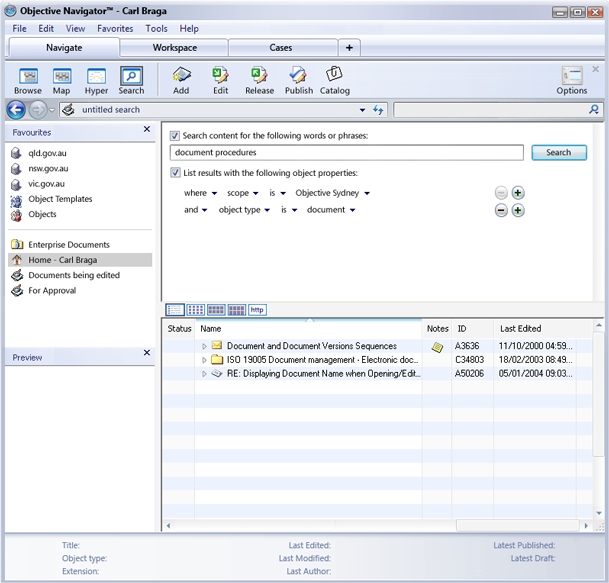Viewport: 609px width, 583px height.
Task: Close the Preview panel
Action: coord(147,353)
